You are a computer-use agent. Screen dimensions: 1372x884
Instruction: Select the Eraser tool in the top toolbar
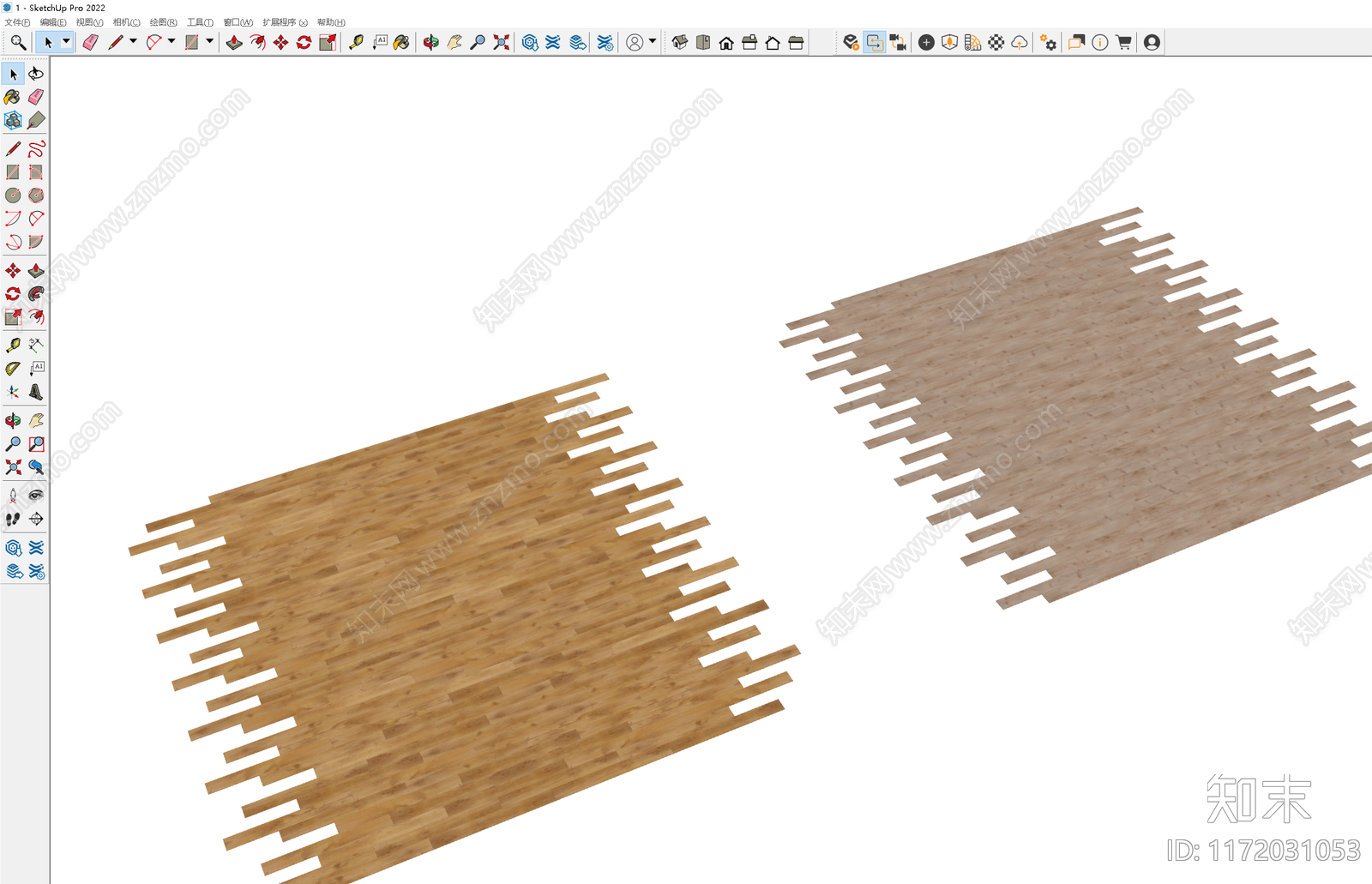(90, 42)
